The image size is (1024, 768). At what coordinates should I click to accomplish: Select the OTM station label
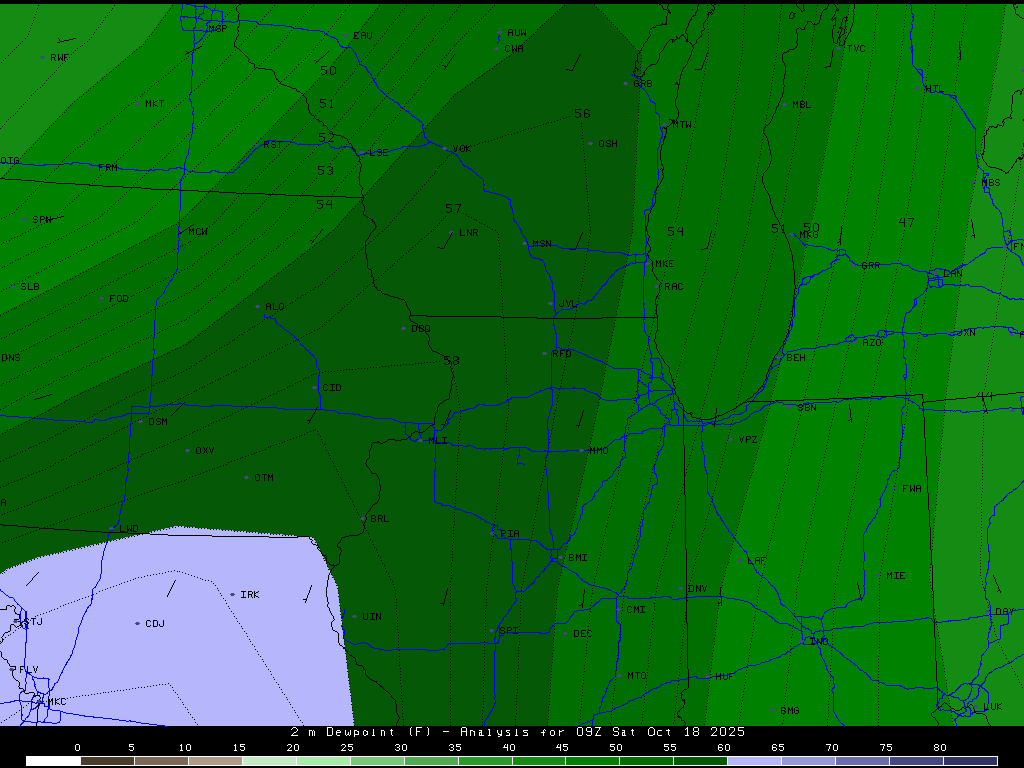[263, 478]
